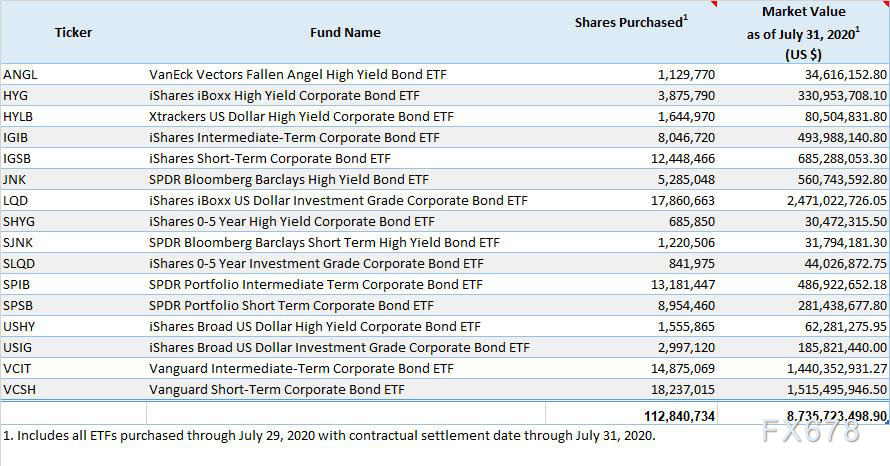Click the red comment indicator in Shares Purchased header

tap(714, 3)
